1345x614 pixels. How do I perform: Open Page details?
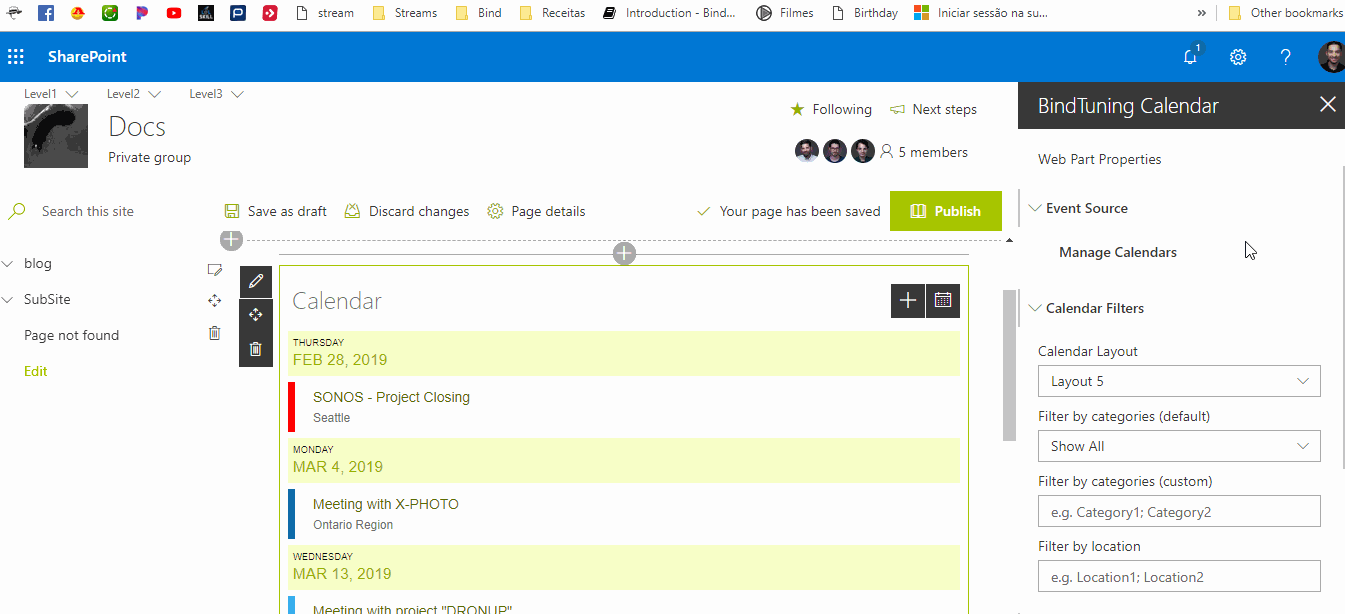[536, 211]
